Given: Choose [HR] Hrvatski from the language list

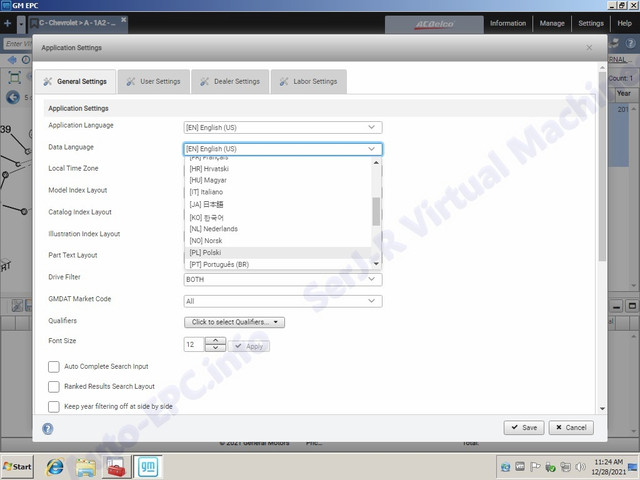Looking at the screenshot, I should 278,169.
